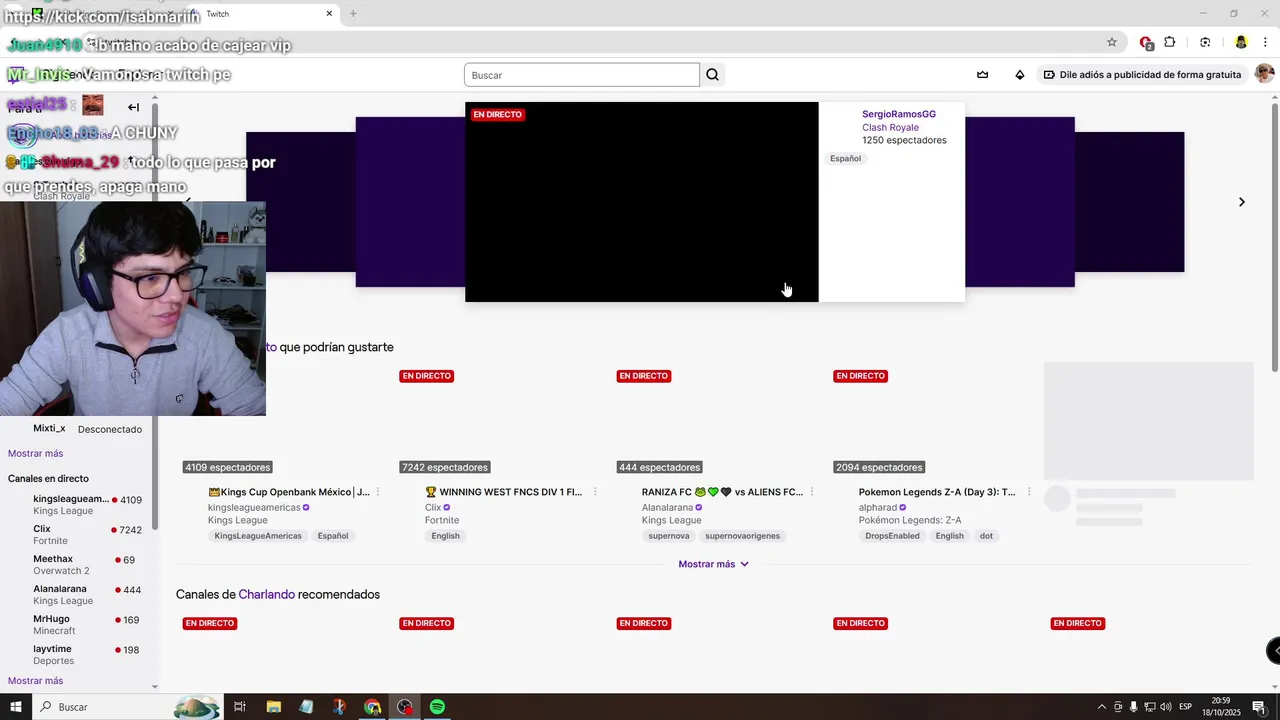The height and width of the screenshot is (720, 1280).
Task: Open layvtime Deportes channel in sidebar
Action: (x=75, y=655)
